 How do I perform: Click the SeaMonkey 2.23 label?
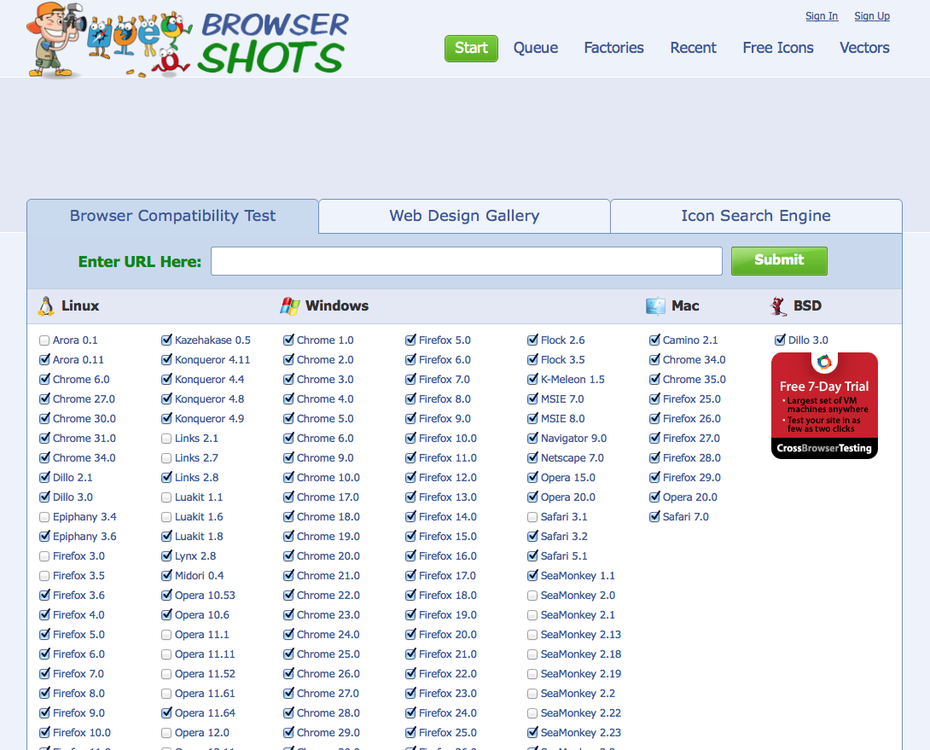(581, 733)
